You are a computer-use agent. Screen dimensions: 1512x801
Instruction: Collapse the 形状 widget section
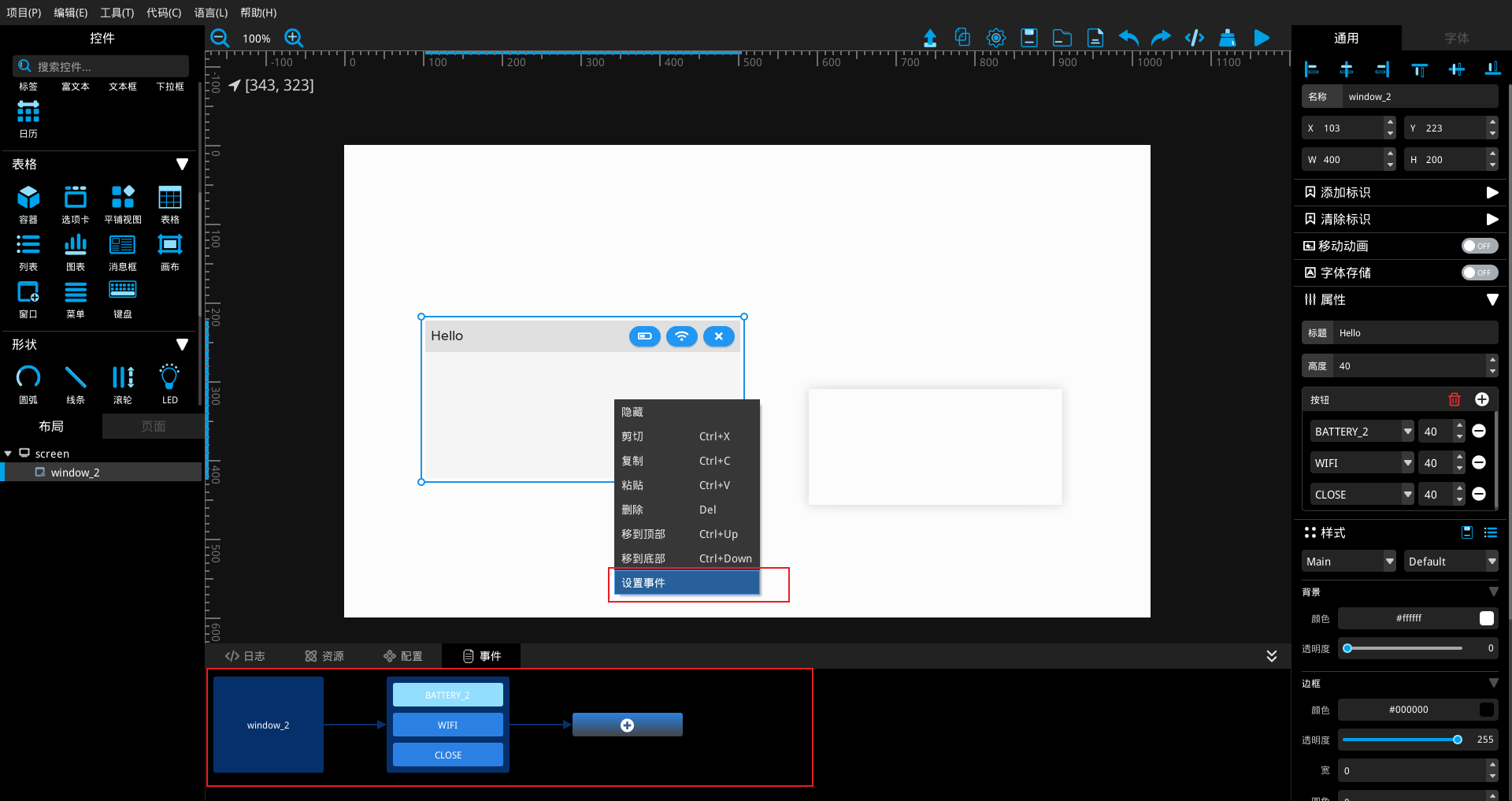tap(182, 344)
